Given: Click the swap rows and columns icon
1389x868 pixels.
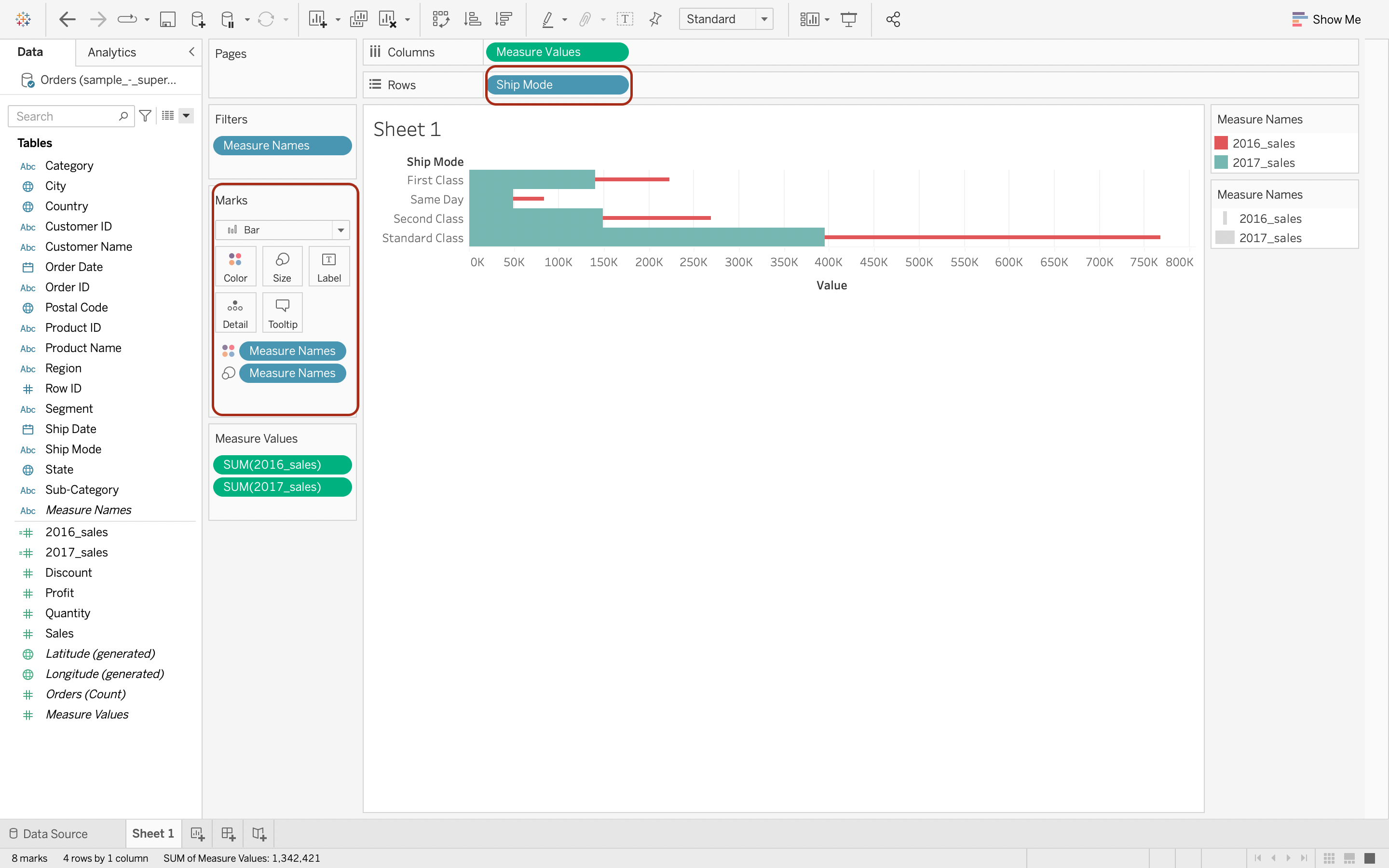Looking at the screenshot, I should tap(441, 19).
